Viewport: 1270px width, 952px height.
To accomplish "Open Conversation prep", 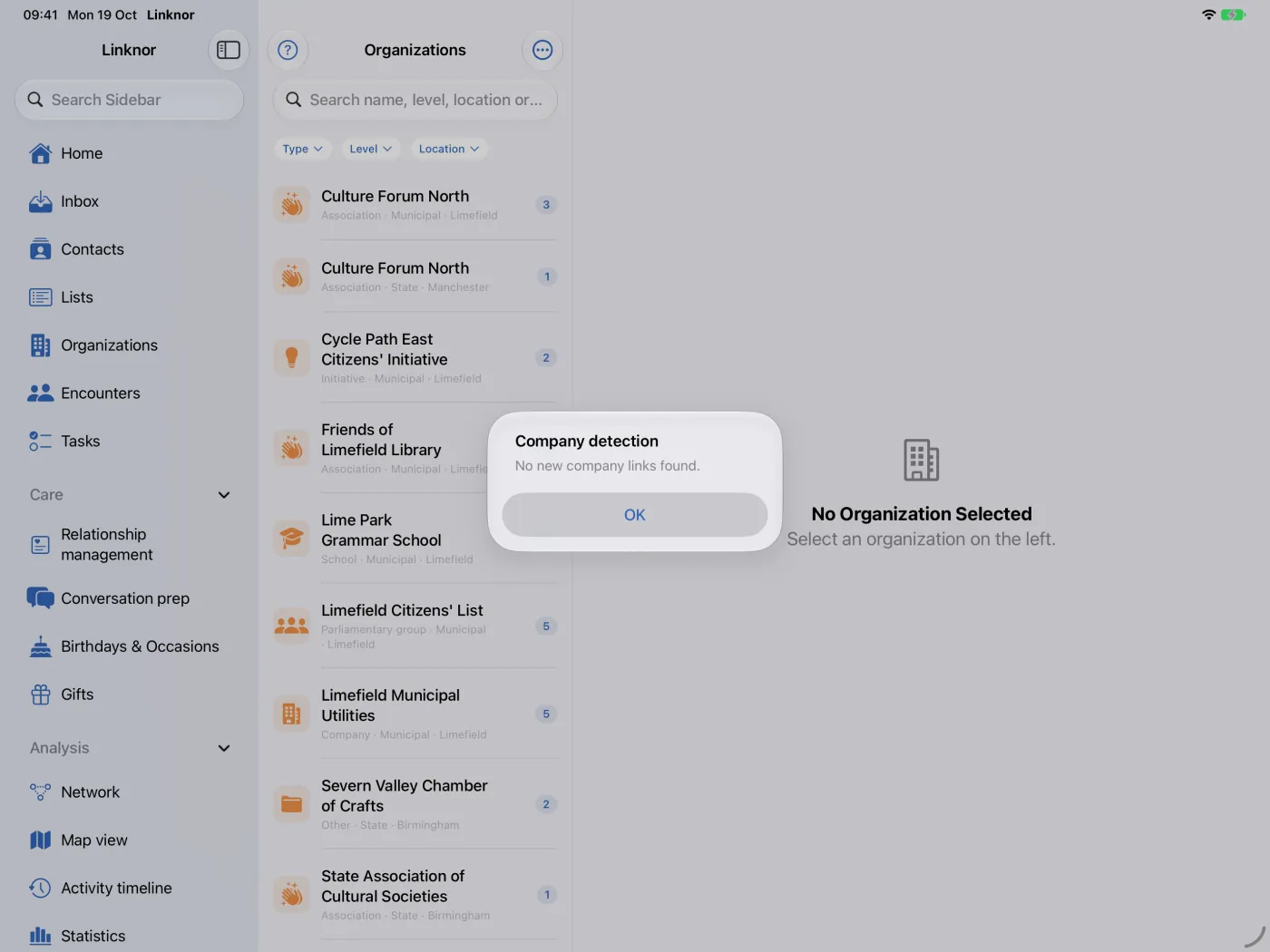I will (130, 598).
